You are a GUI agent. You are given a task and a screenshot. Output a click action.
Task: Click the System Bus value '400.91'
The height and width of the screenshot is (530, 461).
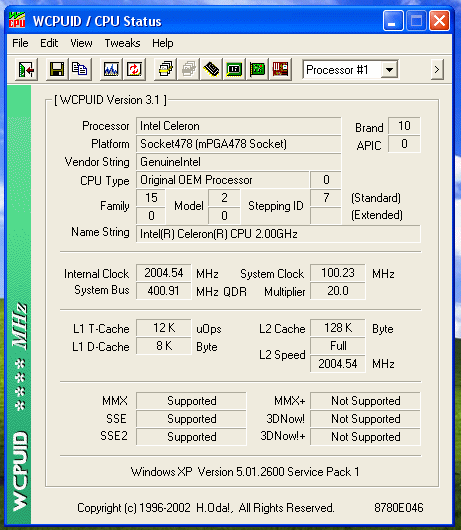point(164,291)
